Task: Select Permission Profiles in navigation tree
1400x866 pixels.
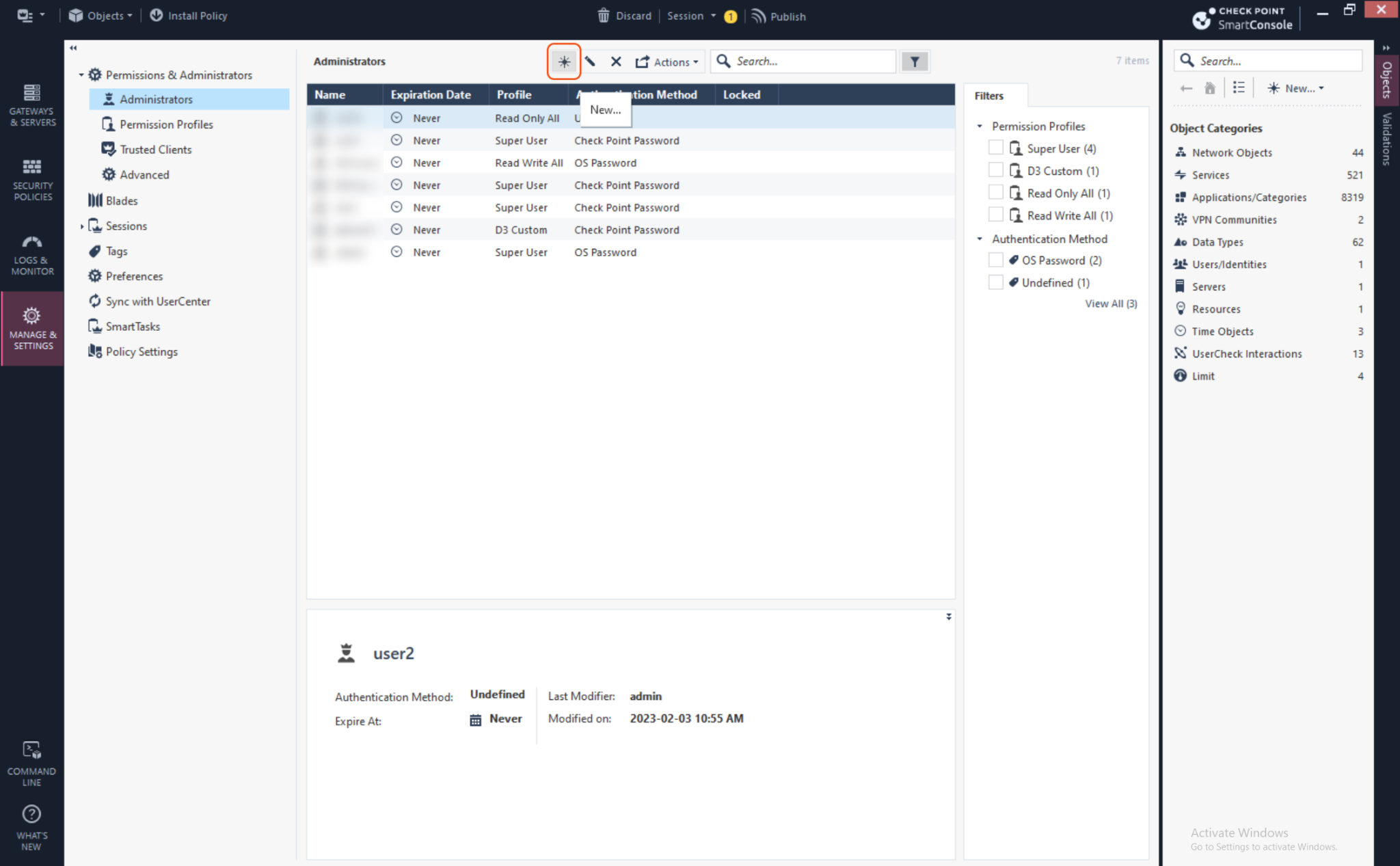Action: [166, 124]
